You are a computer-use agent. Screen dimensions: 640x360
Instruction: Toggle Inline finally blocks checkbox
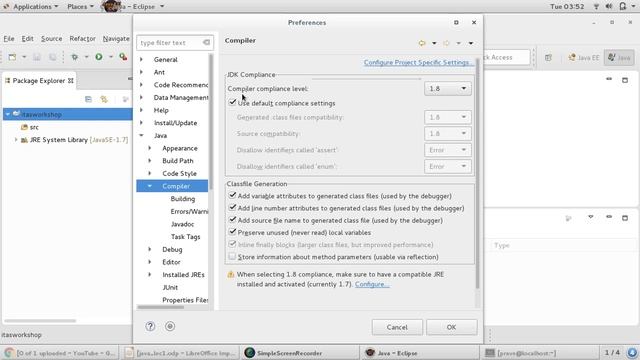click(x=232, y=244)
